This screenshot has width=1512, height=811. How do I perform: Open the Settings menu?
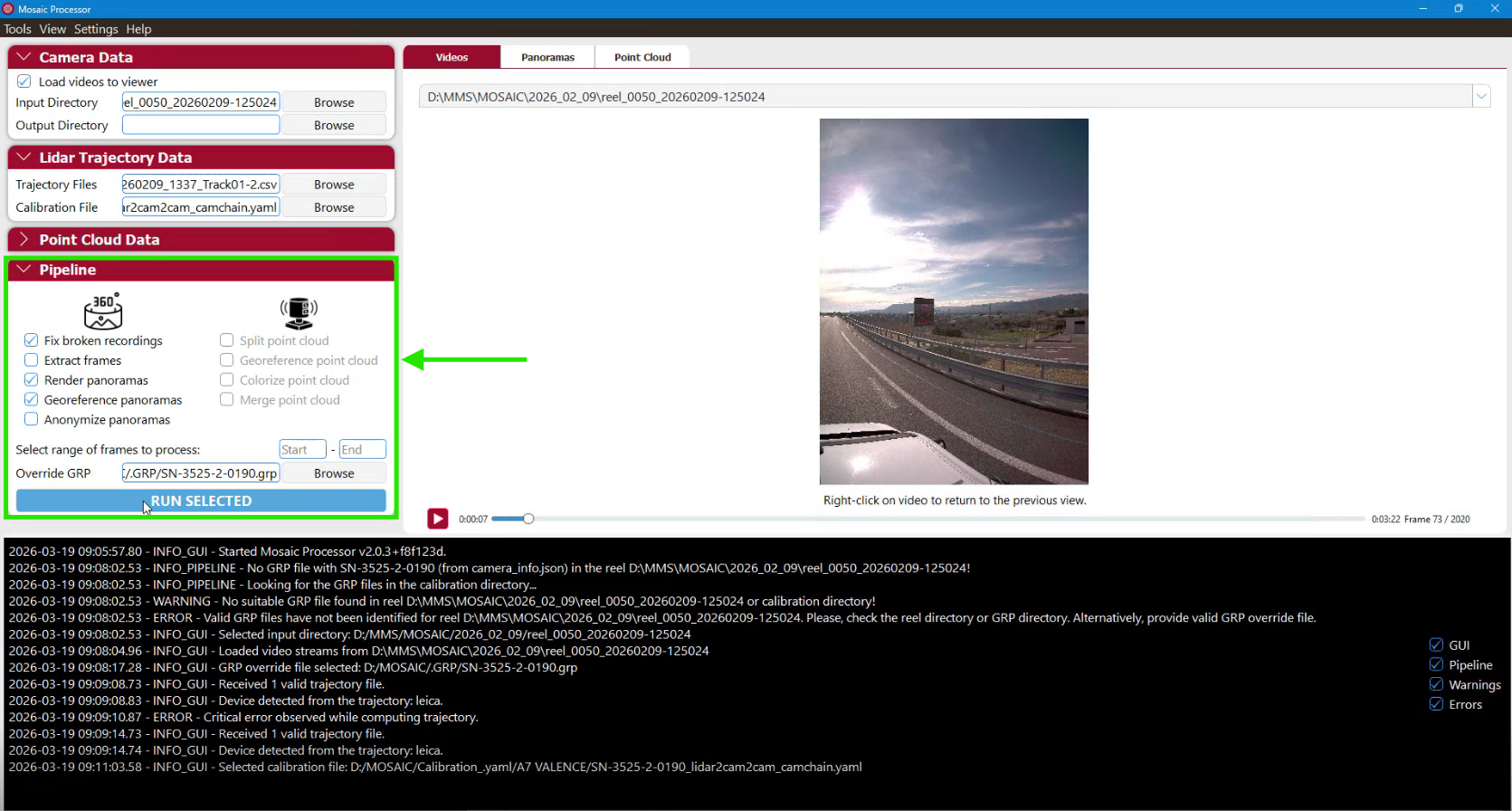coord(96,29)
